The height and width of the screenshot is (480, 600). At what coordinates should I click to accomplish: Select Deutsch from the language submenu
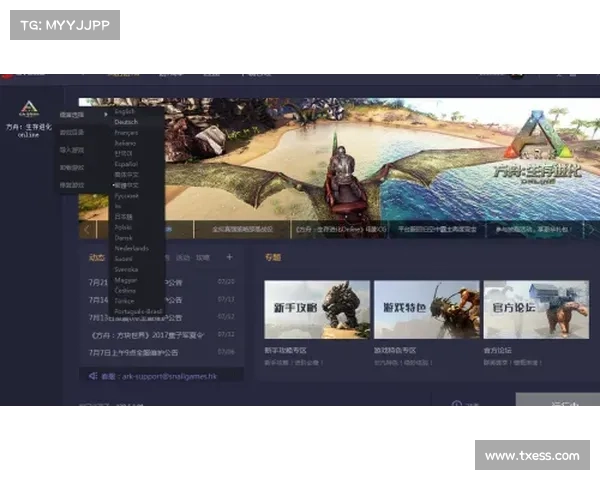coord(126,122)
